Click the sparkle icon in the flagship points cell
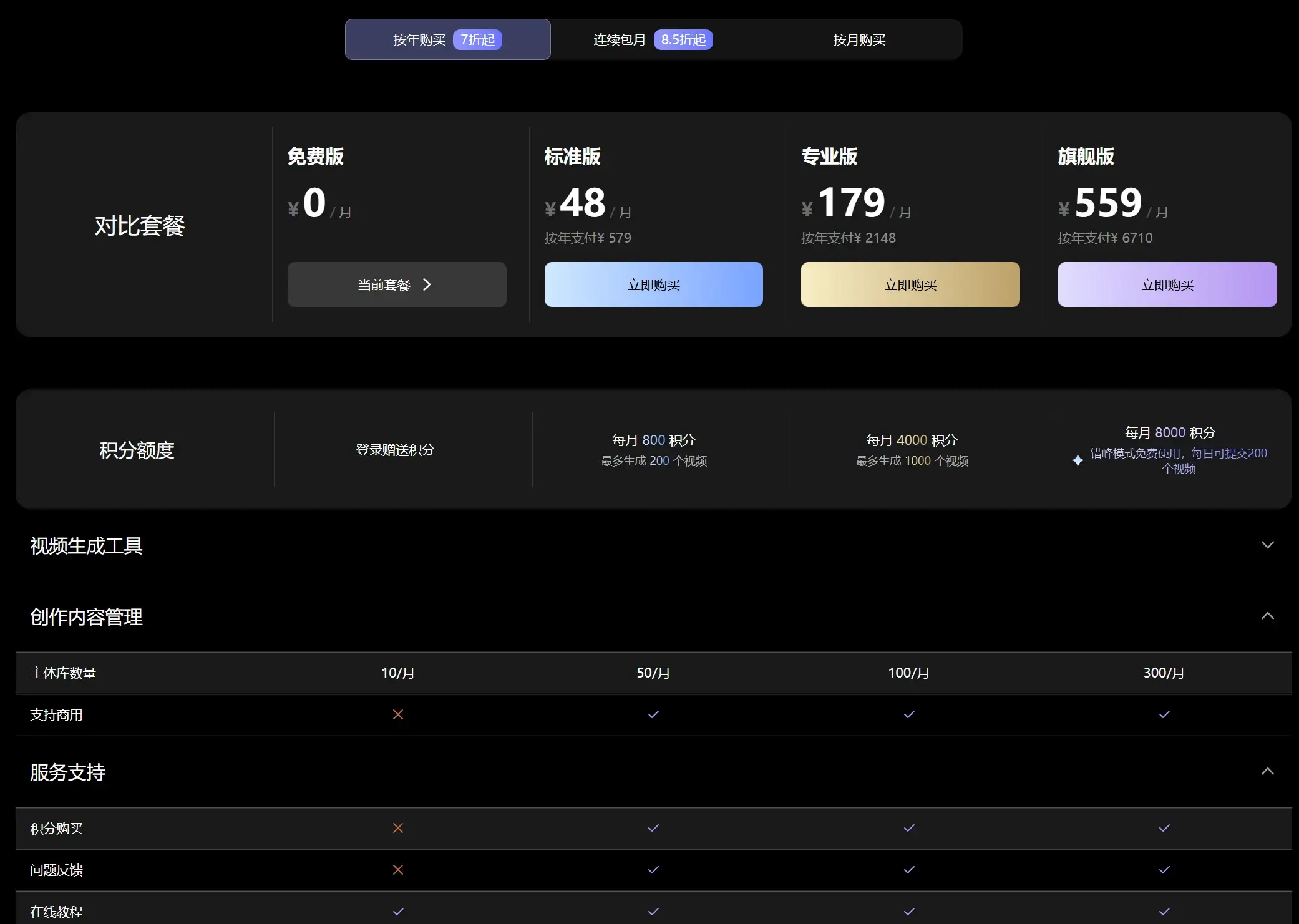1299x924 pixels. point(1078,460)
